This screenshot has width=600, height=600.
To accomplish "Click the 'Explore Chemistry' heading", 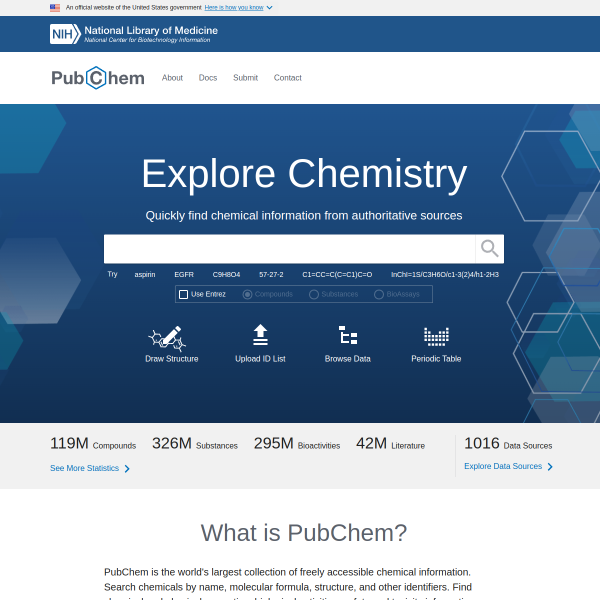I will click(304, 174).
